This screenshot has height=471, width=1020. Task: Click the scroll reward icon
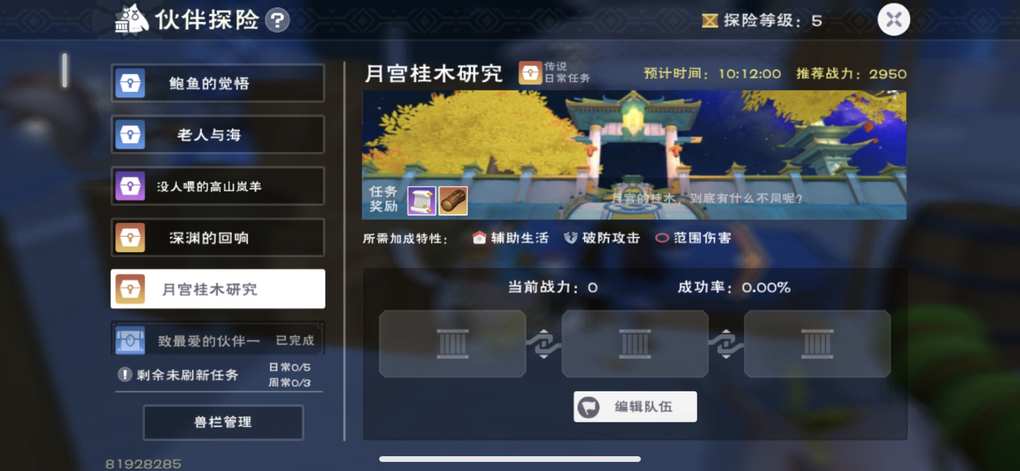421,200
